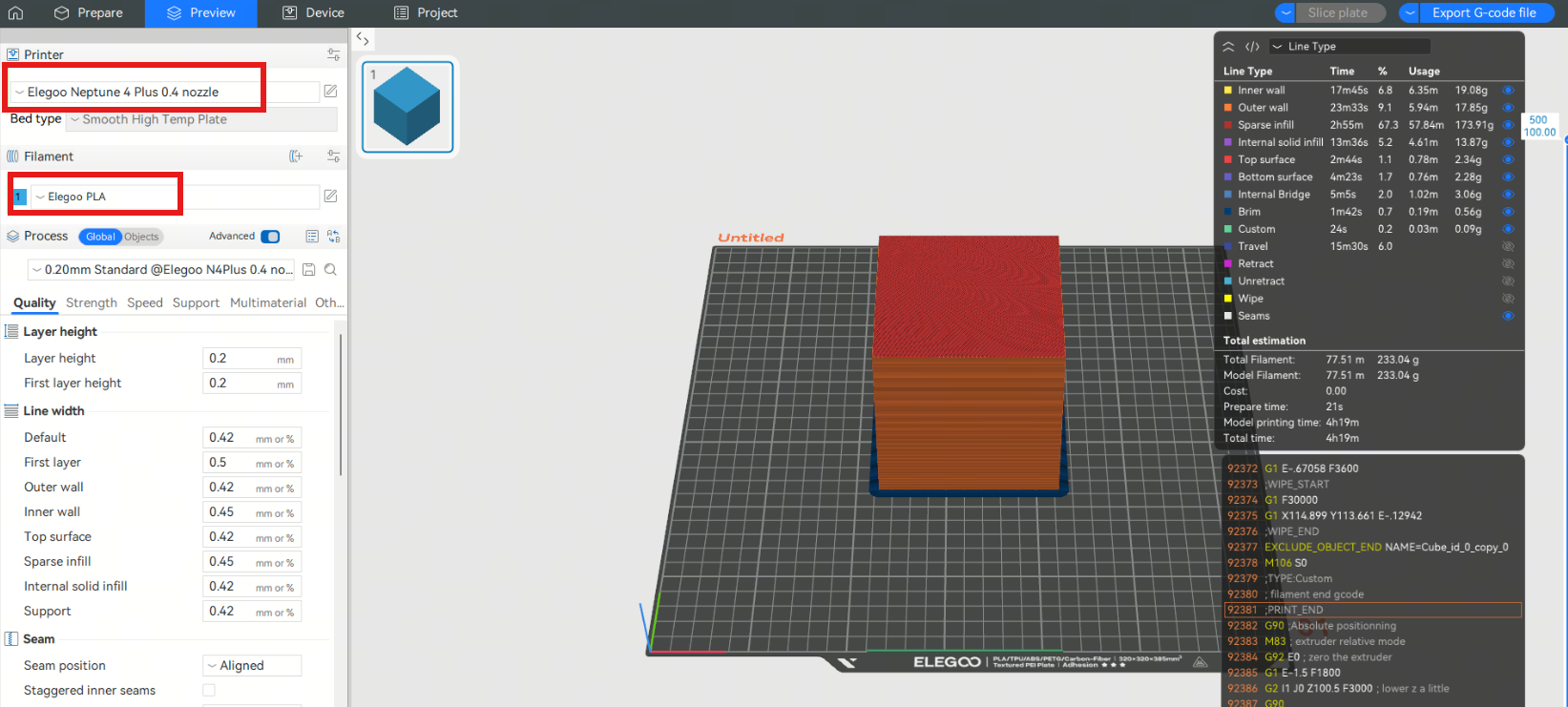Open Seam position dropdown

coord(252,665)
